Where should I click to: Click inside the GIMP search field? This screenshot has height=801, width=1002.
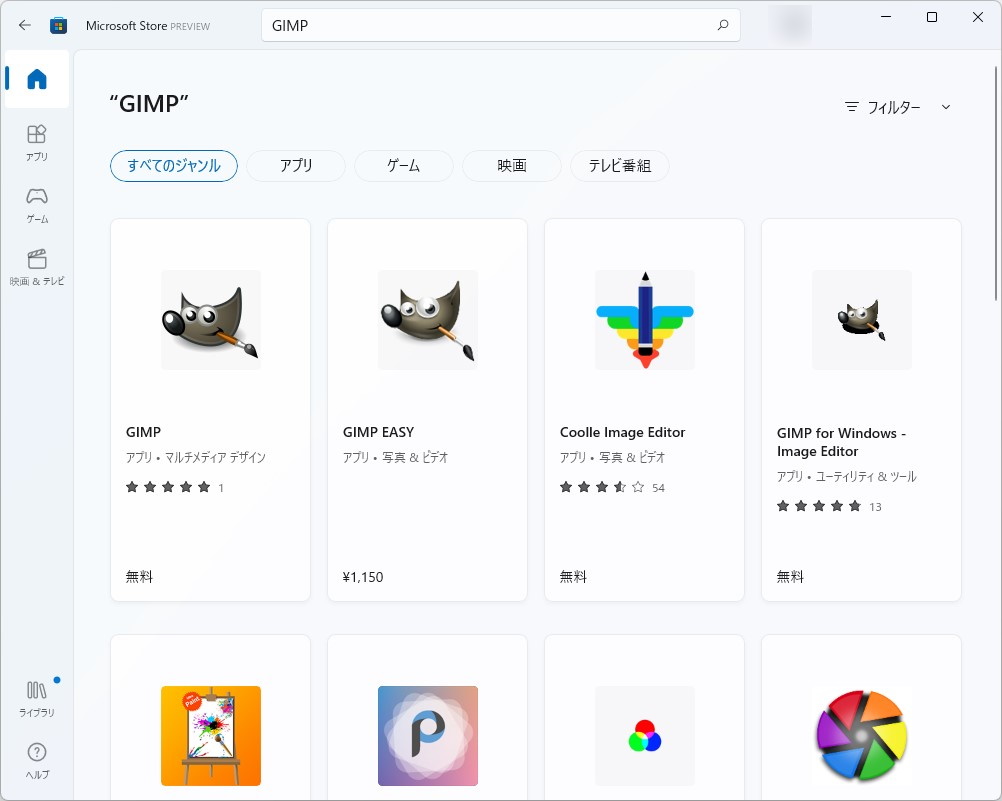pyautogui.click(x=450, y=24)
